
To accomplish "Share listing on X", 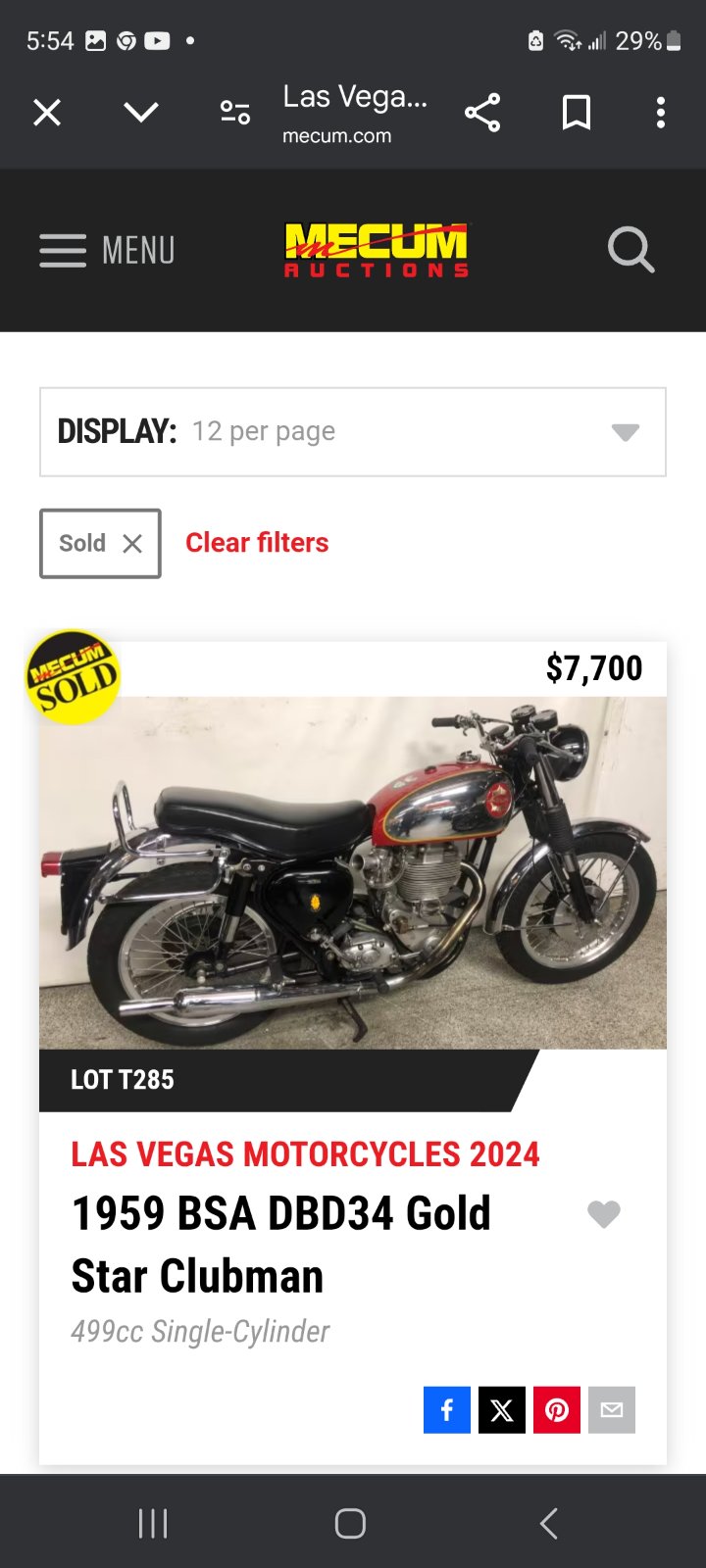I will [502, 1410].
